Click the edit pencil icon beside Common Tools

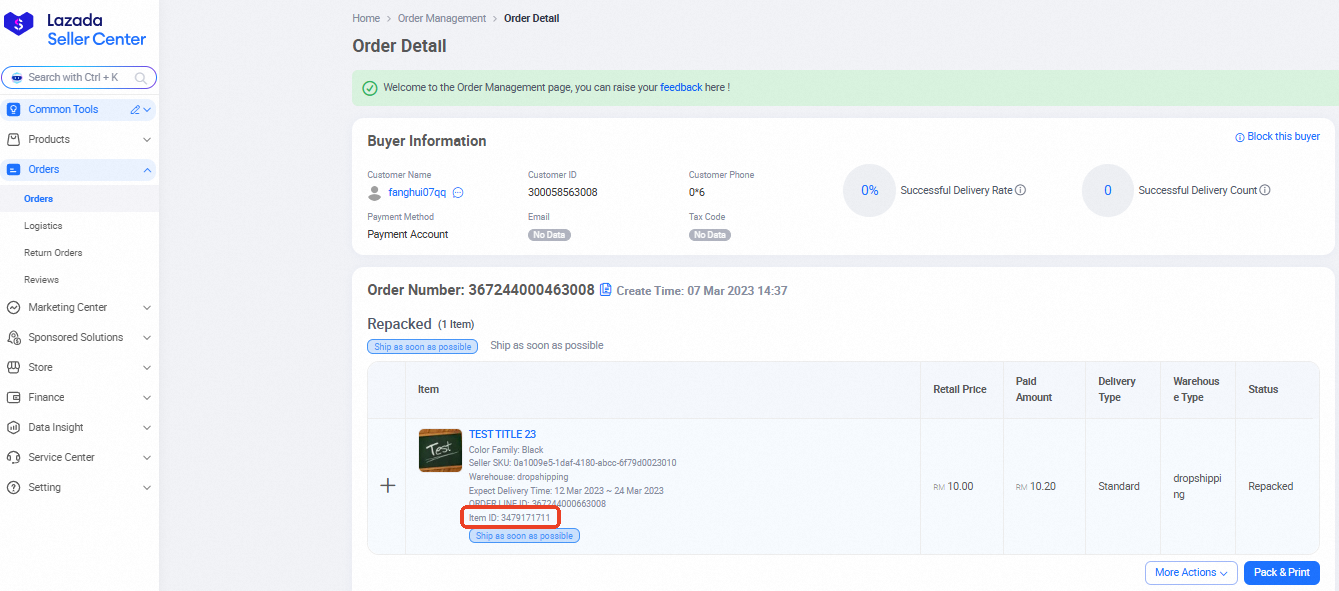(x=135, y=110)
